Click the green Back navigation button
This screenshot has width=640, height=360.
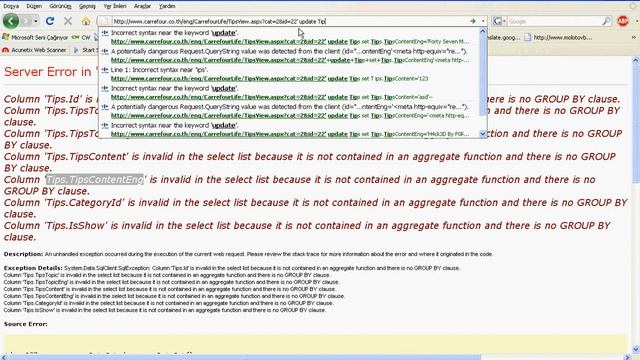(11, 21)
